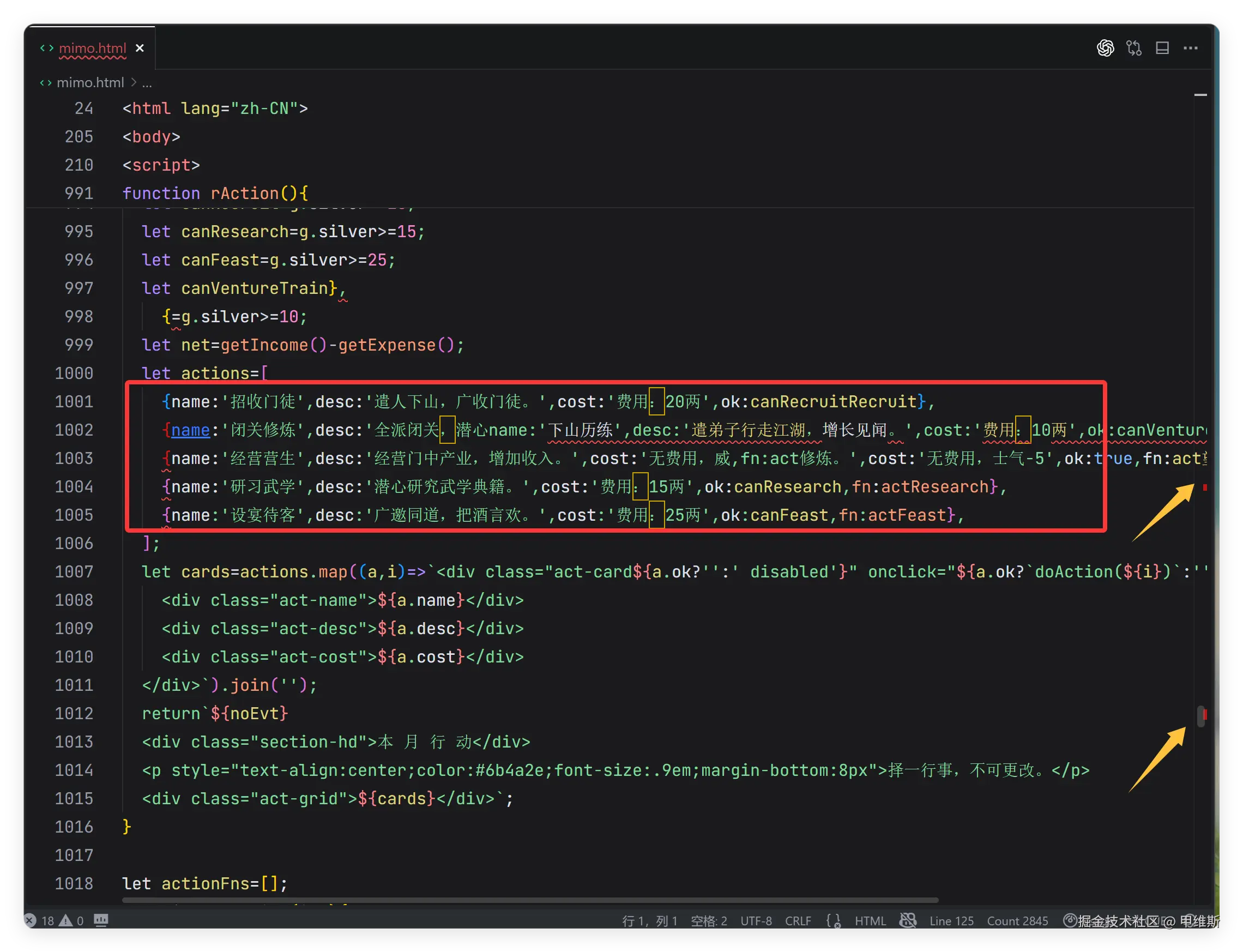
Task: Click line number 1001 in the gutter
Action: coord(74,402)
